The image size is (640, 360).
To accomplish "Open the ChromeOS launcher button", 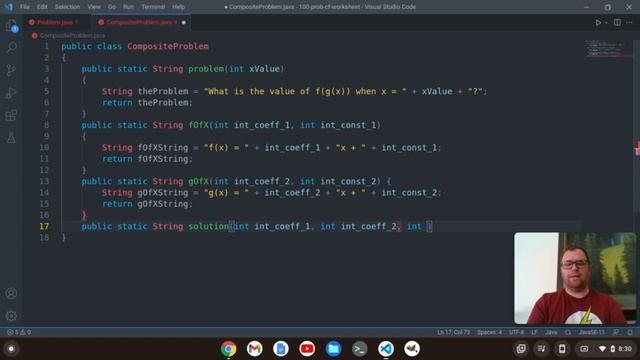I will (11, 349).
